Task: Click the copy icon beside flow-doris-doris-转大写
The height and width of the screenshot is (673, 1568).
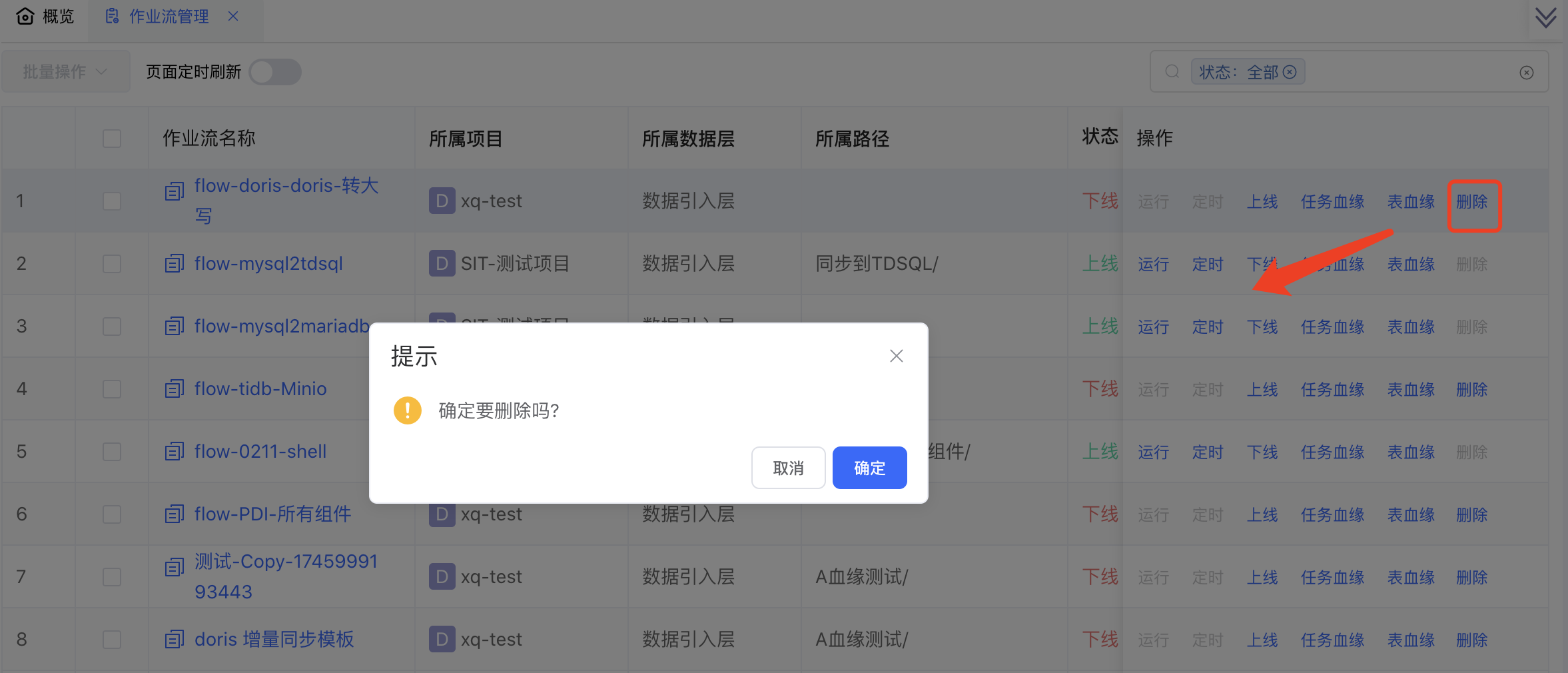Action: click(x=173, y=192)
